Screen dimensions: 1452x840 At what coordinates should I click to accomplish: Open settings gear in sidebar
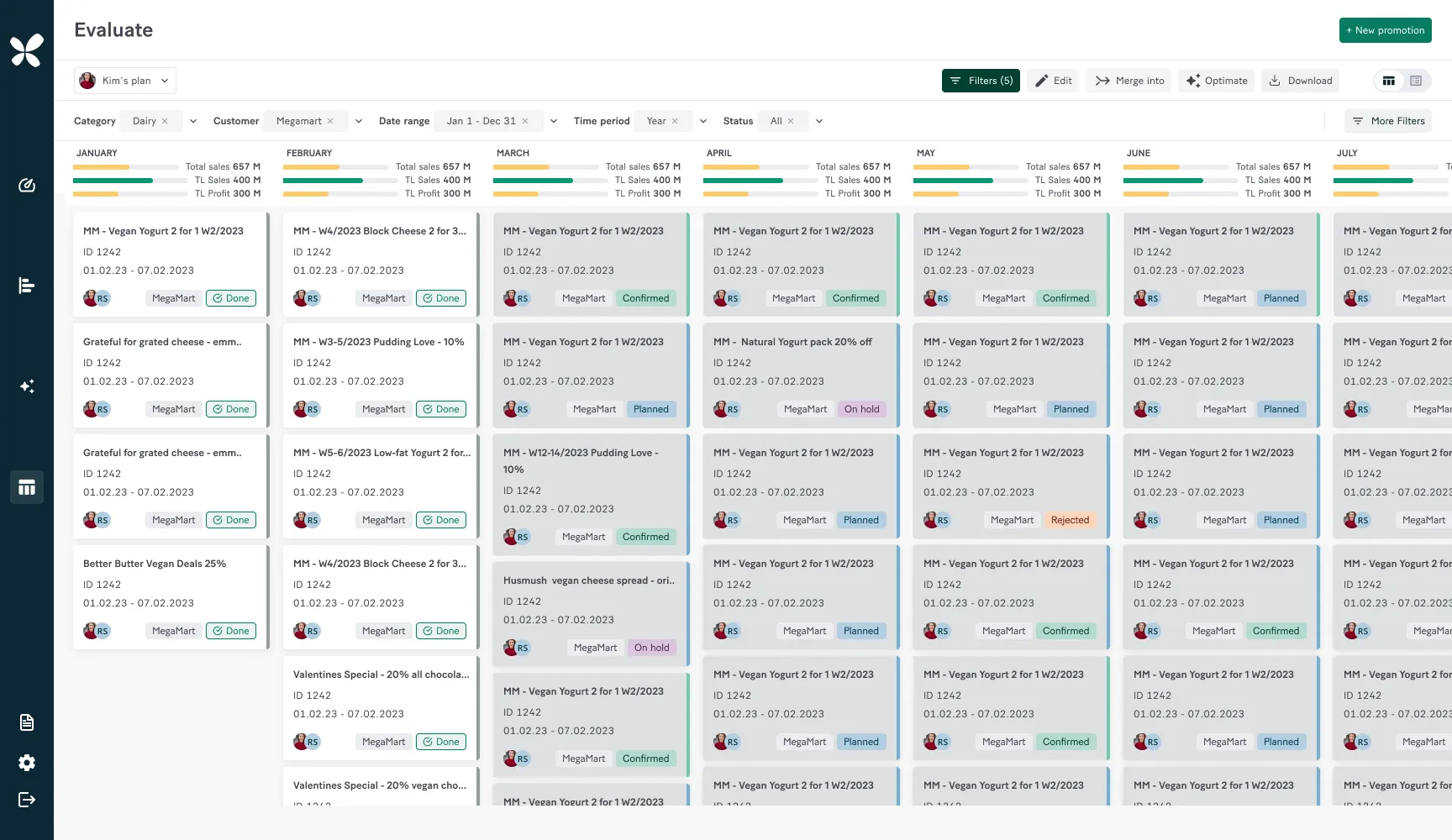(x=27, y=763)
